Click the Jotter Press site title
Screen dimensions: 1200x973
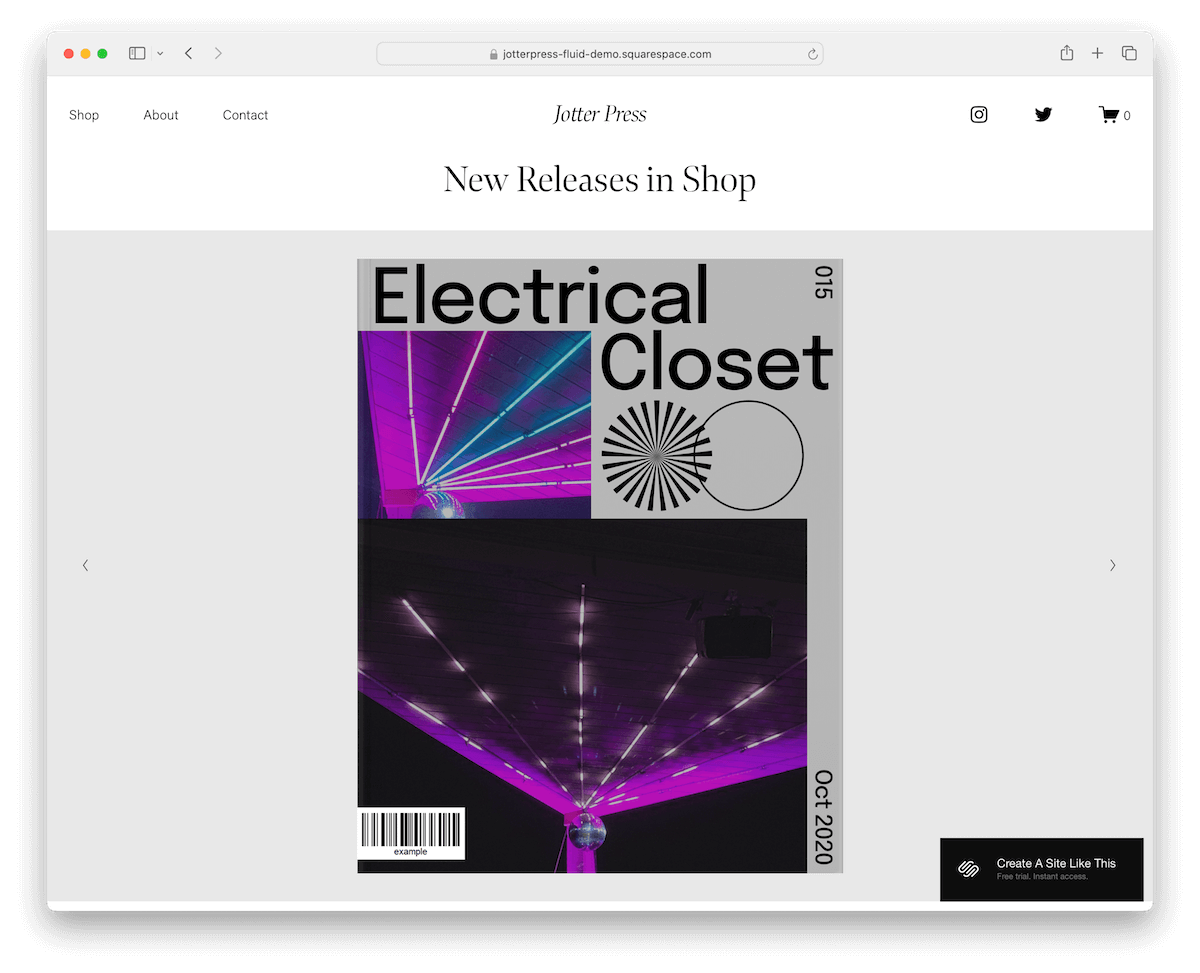pyautogui.click(x=599, y=114)
